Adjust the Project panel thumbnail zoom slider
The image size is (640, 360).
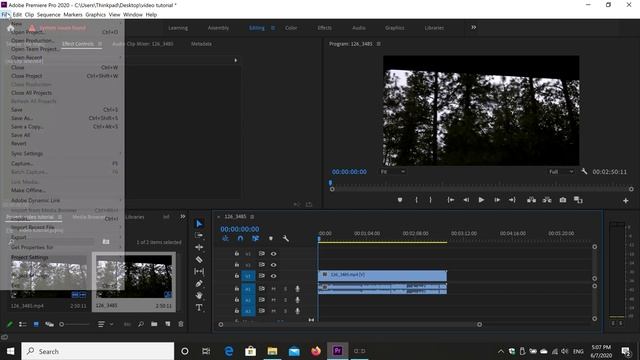click(74, 324)
